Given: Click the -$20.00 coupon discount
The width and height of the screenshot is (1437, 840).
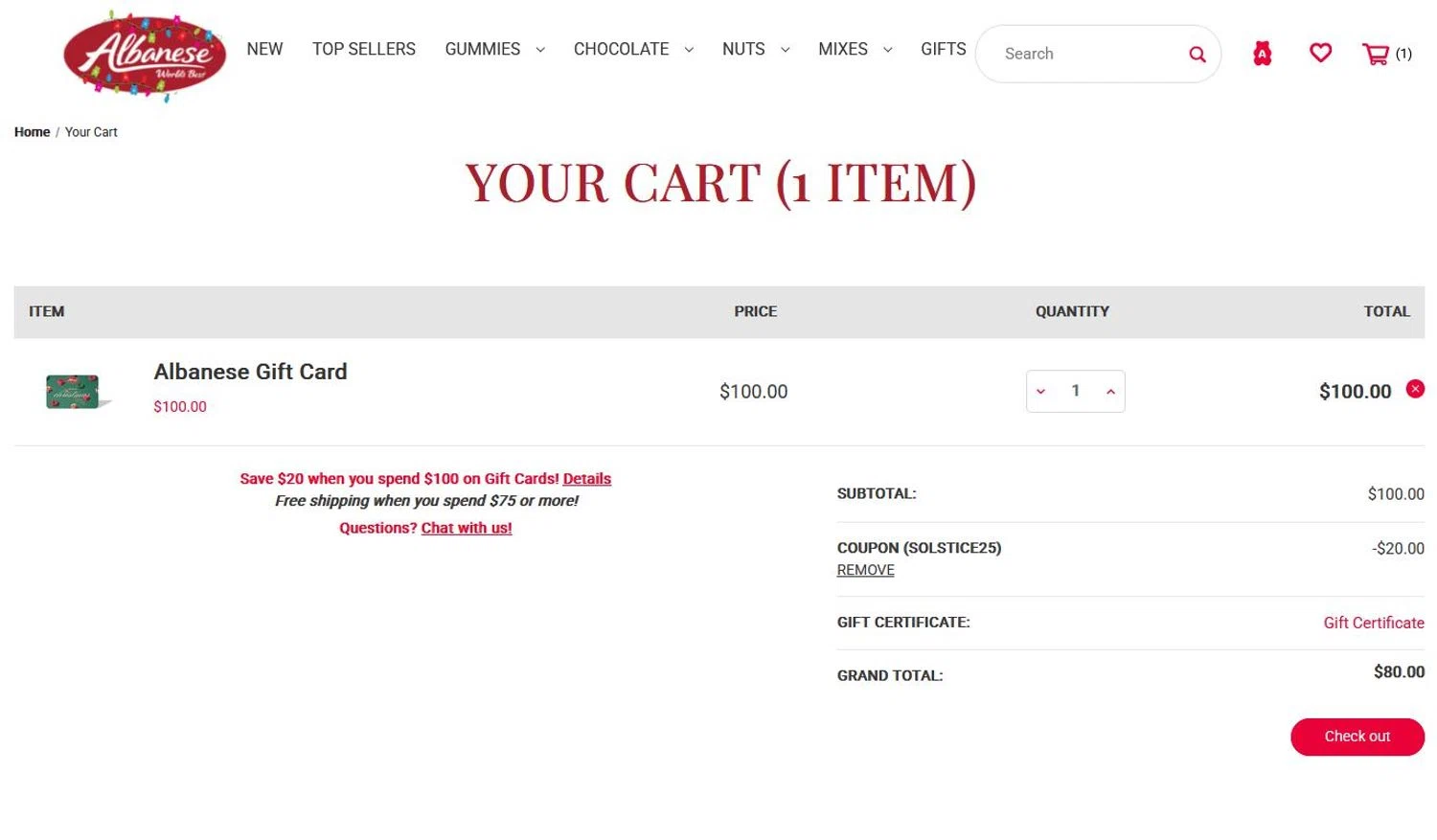Looking at the screenshot, I should 1398,549.
